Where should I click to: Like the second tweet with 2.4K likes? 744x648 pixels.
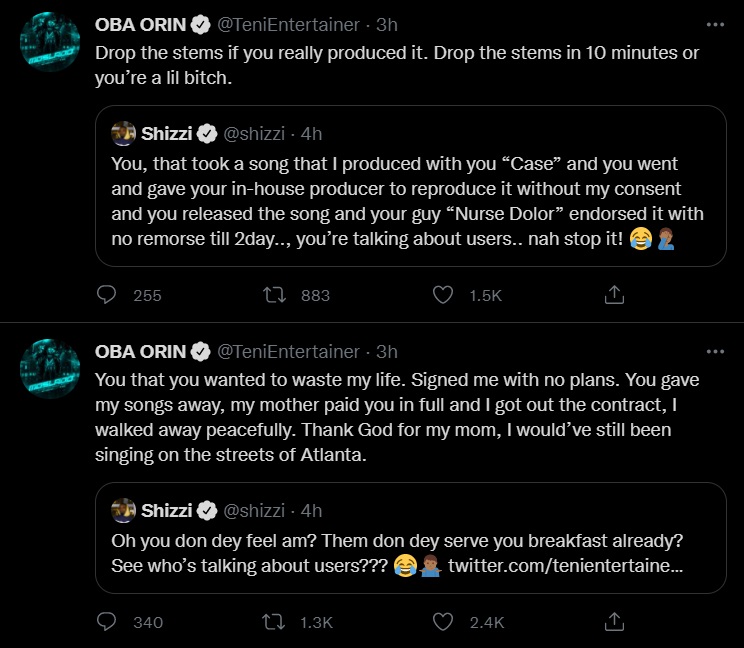coord(444,622)
